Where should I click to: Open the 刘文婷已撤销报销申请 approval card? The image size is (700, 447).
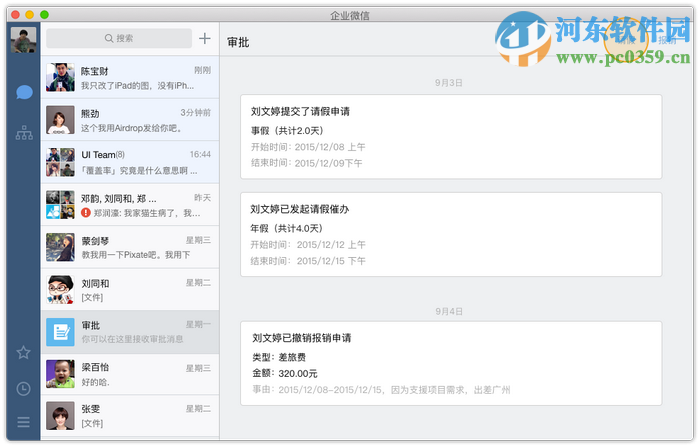pyautogui.click(x=451, y=363)
